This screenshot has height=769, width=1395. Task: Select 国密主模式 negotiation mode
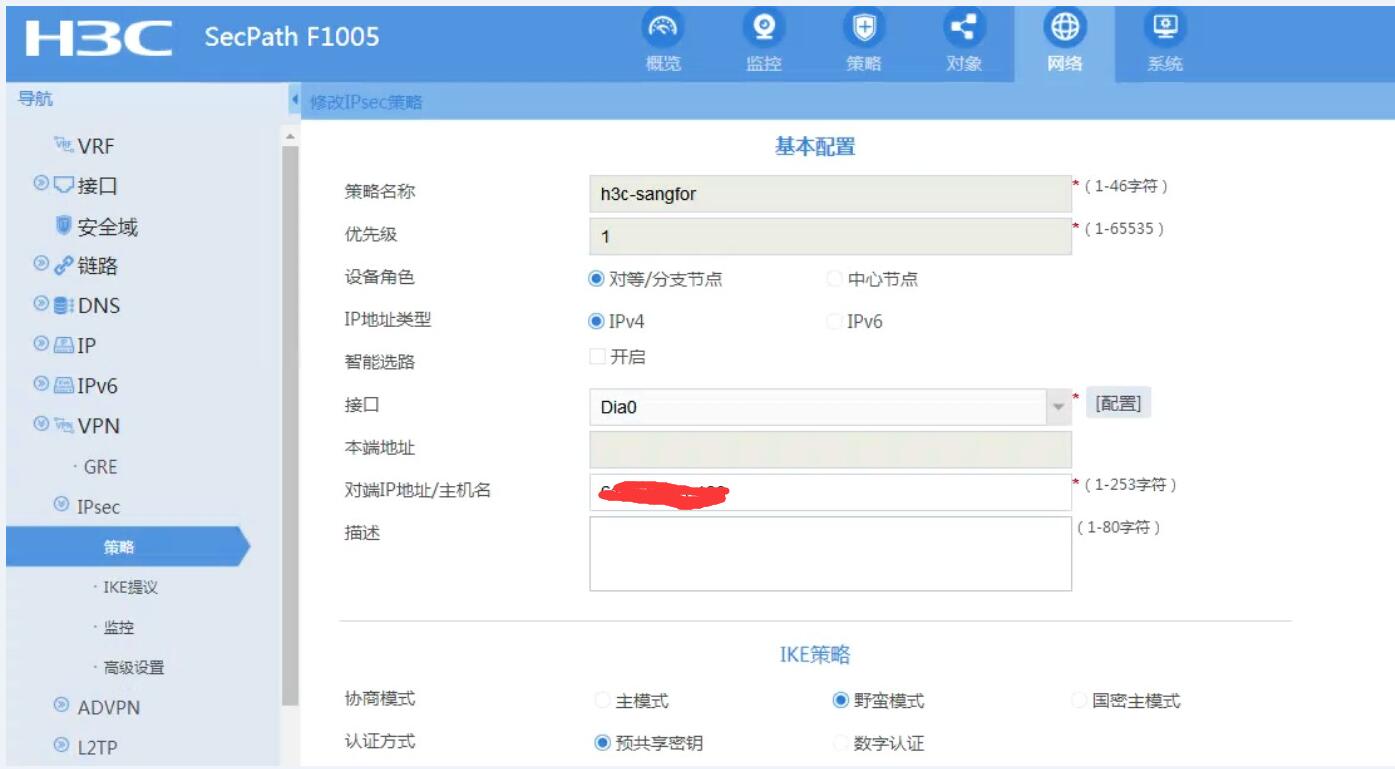click(1078, 701)
